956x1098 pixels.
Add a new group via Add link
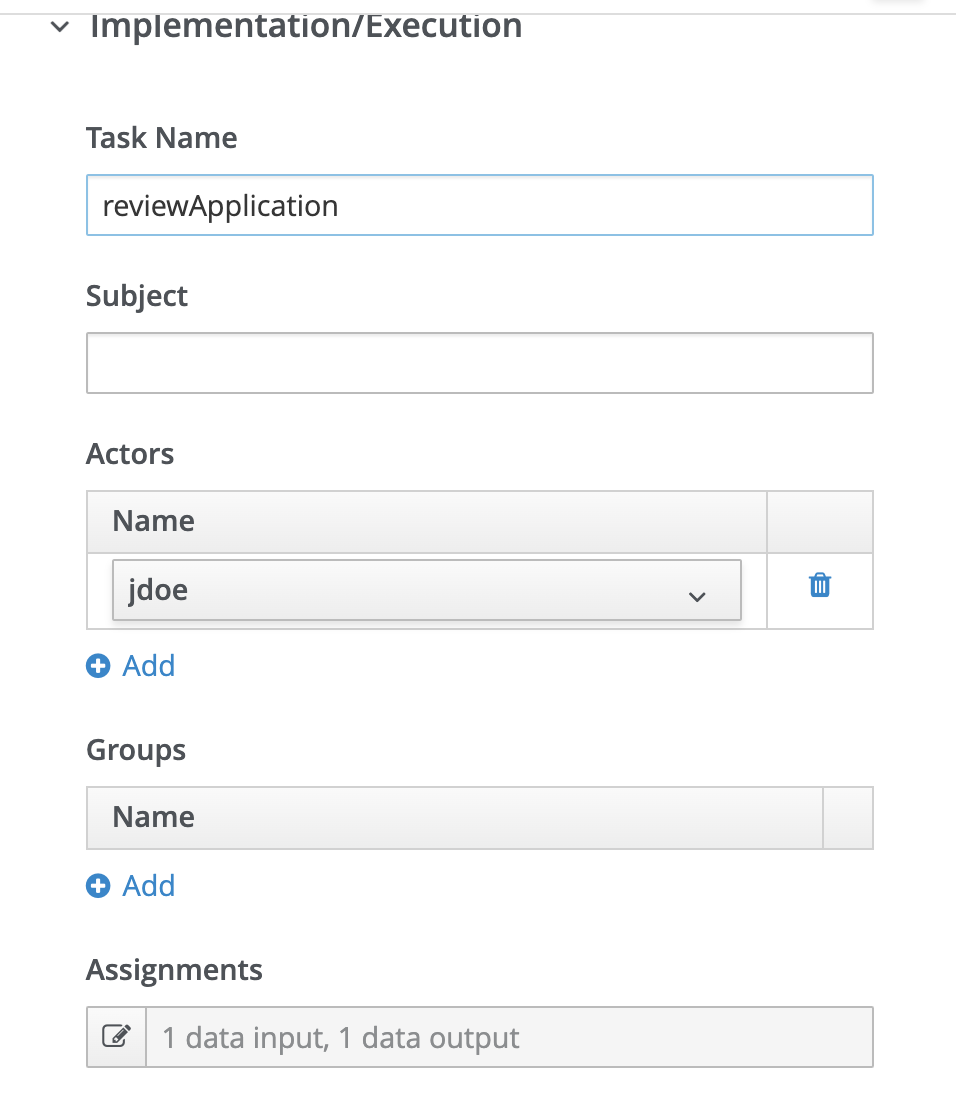pyautogui.click(x=148, y=886)
